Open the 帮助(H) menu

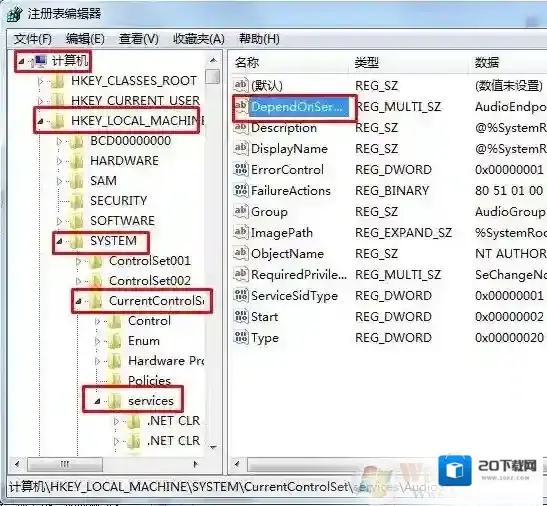point(259,39)
